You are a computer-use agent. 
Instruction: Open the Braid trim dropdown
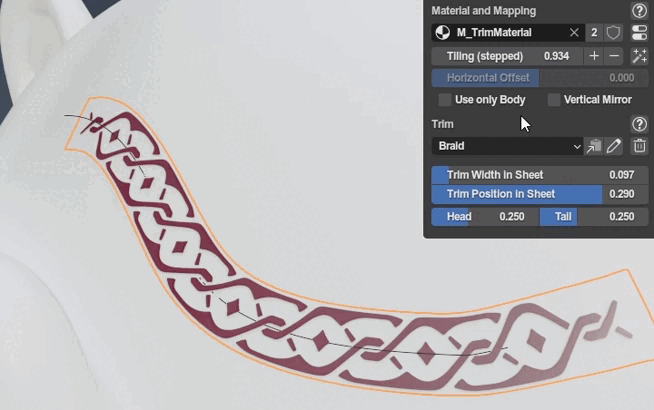click(507, 146)
